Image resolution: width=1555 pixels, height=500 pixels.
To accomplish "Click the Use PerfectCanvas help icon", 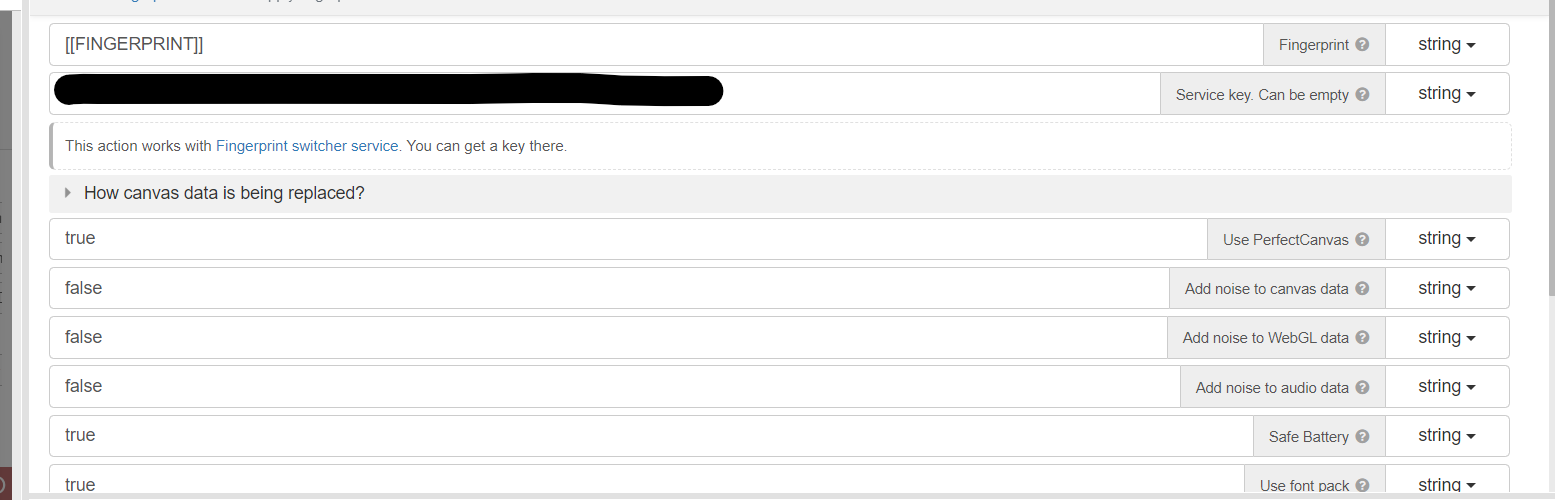I will point(1363,240).
